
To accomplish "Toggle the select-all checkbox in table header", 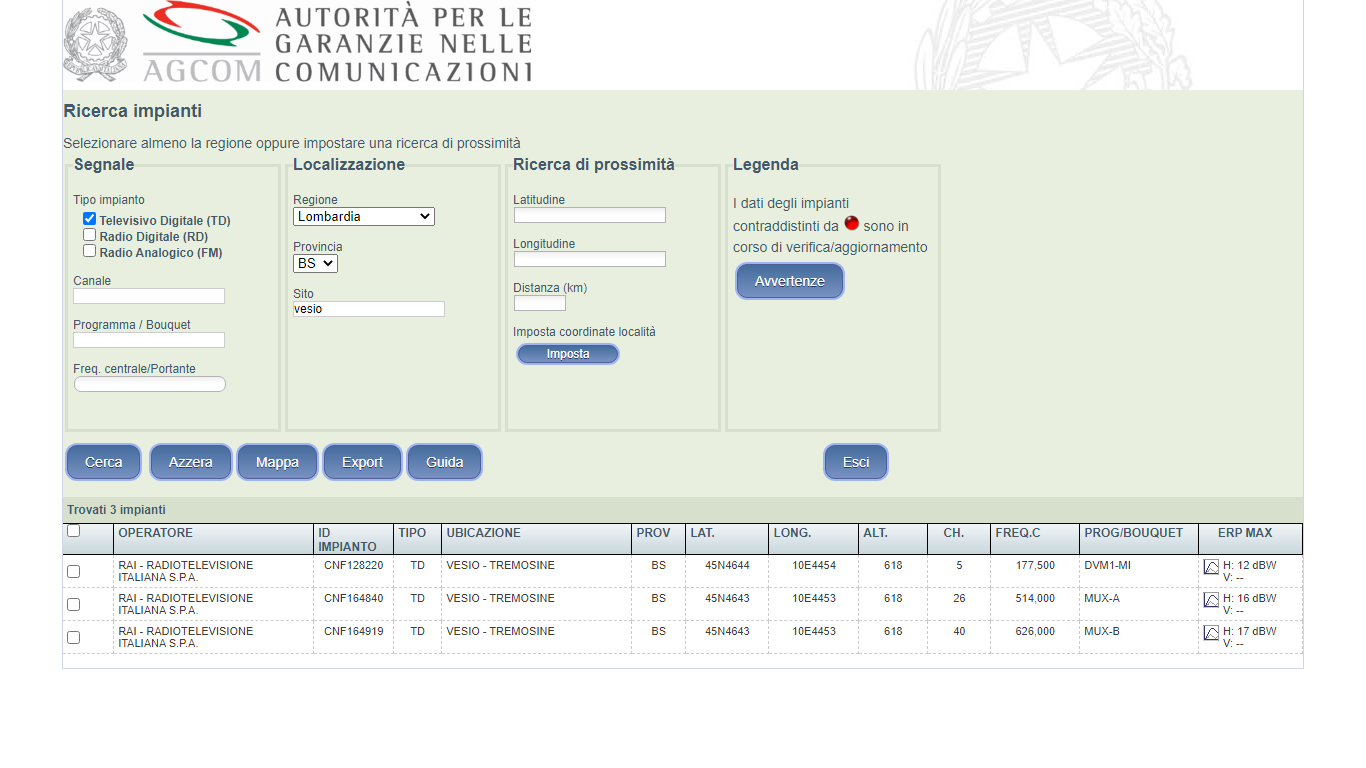I will click(x=73, y=531).
